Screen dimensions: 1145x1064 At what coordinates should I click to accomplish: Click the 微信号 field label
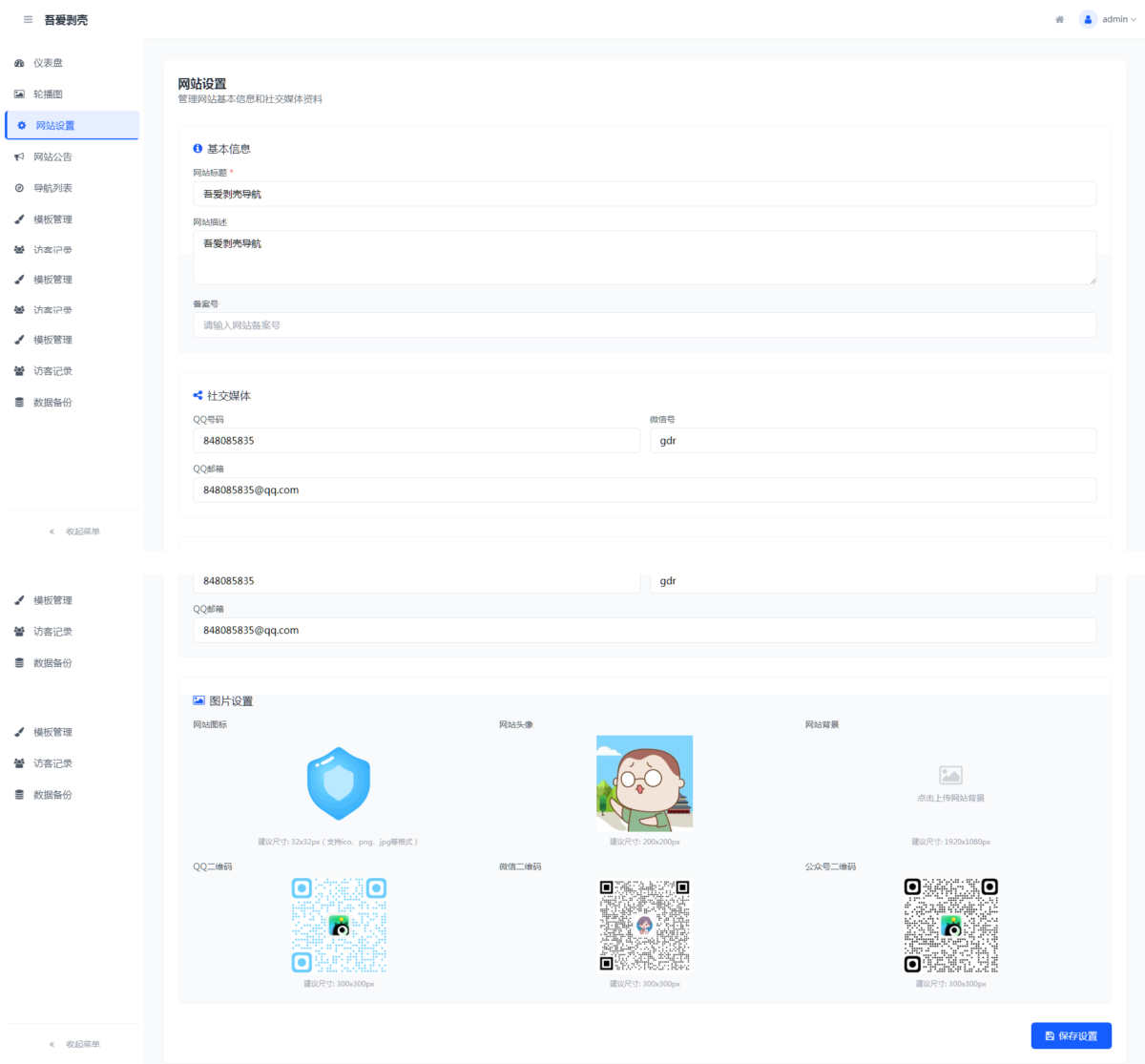click(x=662, y=420)
